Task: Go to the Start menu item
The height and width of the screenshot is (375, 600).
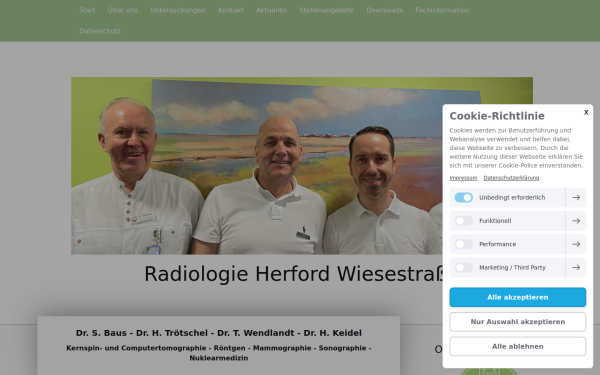Action: point(87,10)
